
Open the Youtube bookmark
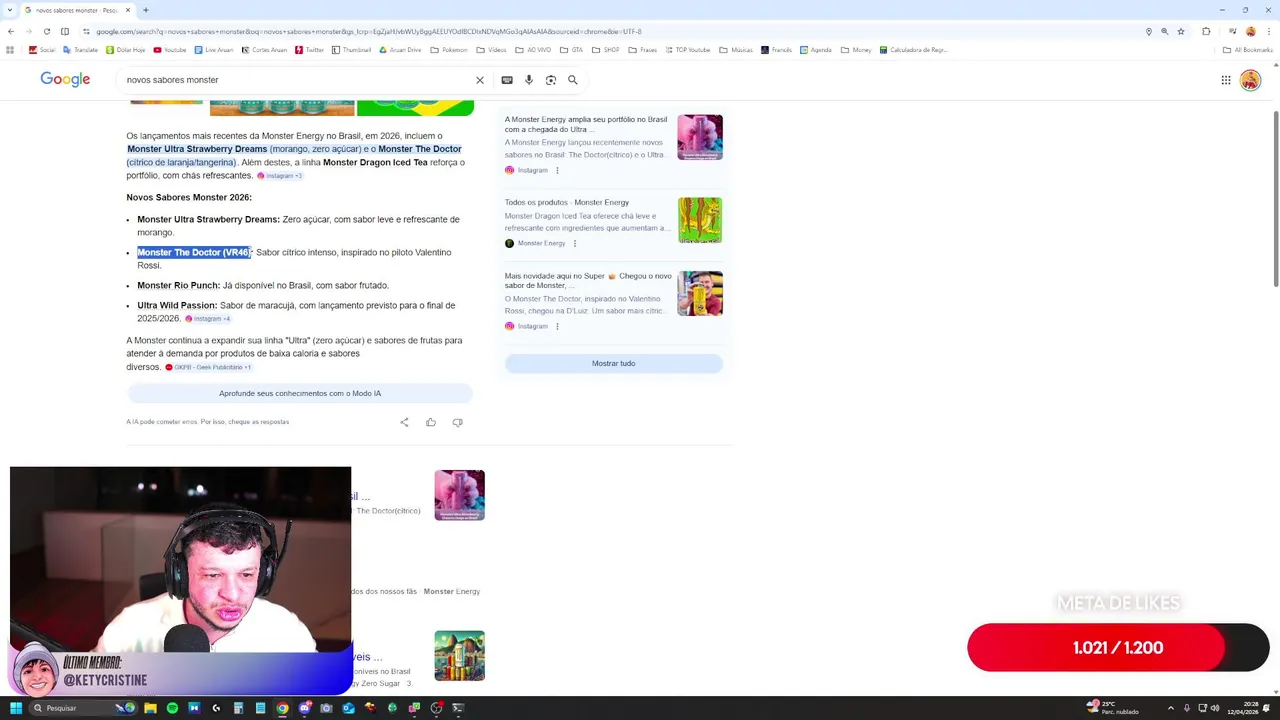point(170,49)
